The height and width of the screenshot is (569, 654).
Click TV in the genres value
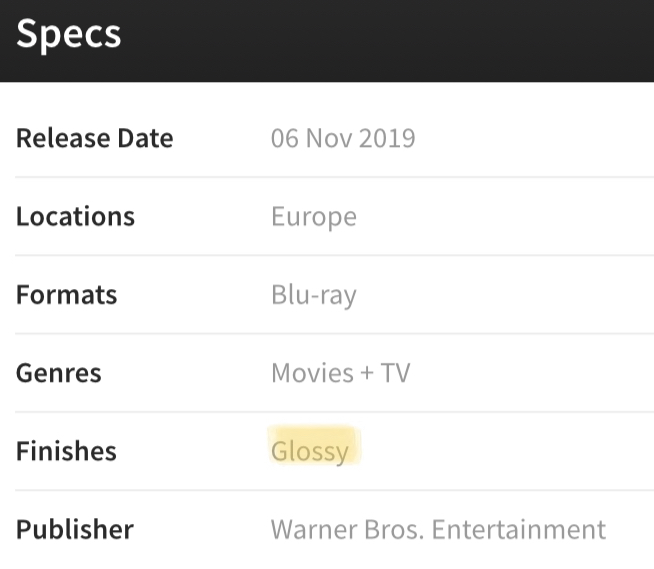(x=395, y=373)
